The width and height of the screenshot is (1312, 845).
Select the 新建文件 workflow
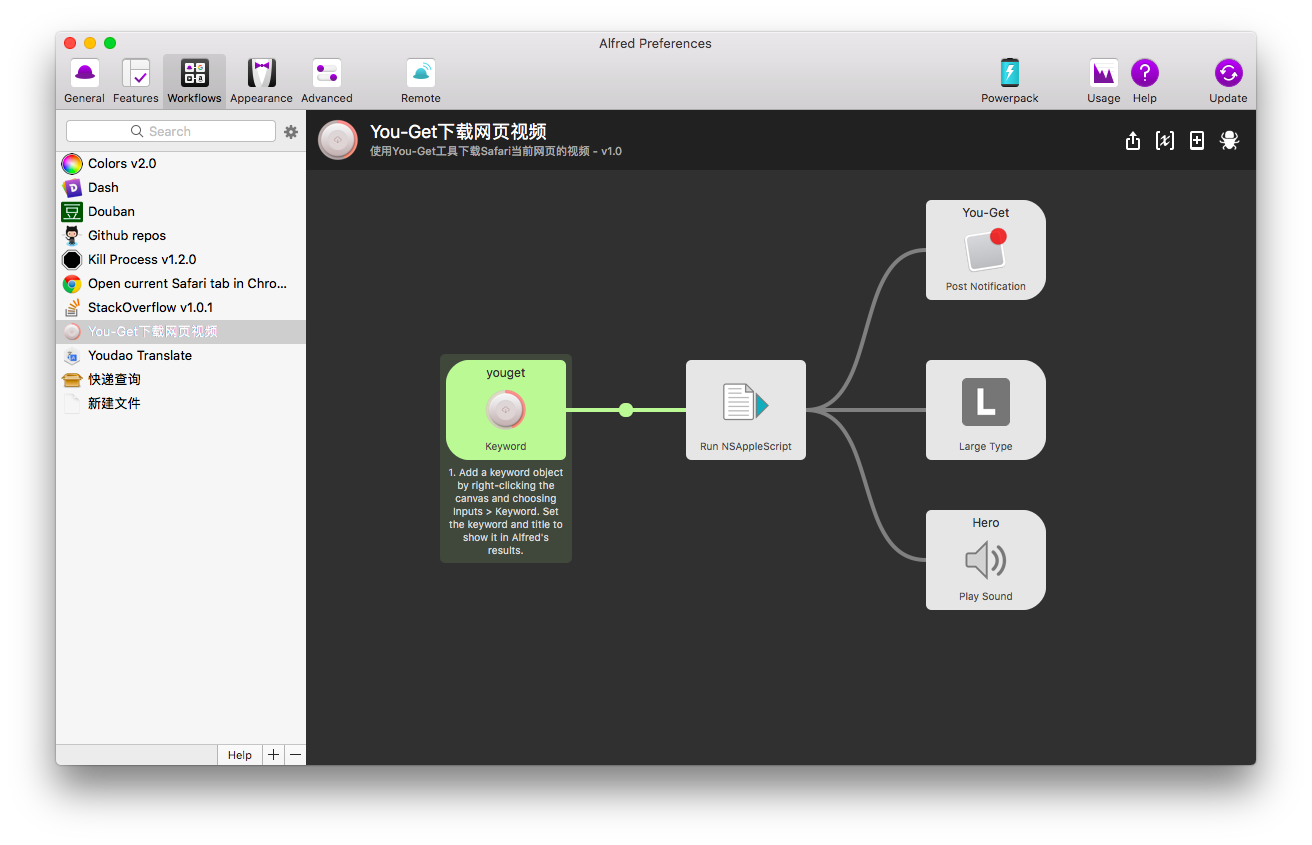(181, 404)
